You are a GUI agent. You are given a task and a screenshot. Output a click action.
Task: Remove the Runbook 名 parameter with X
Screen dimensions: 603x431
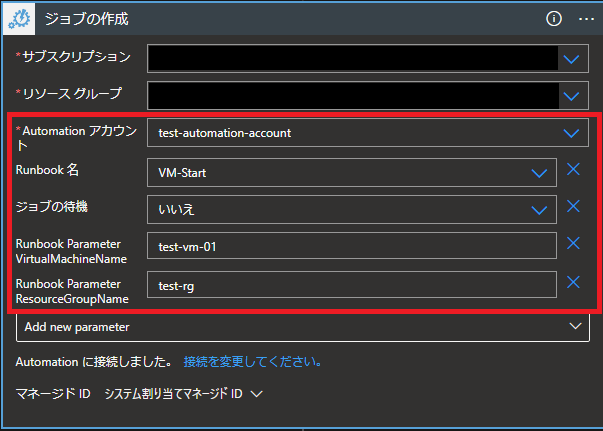[573, 169]
